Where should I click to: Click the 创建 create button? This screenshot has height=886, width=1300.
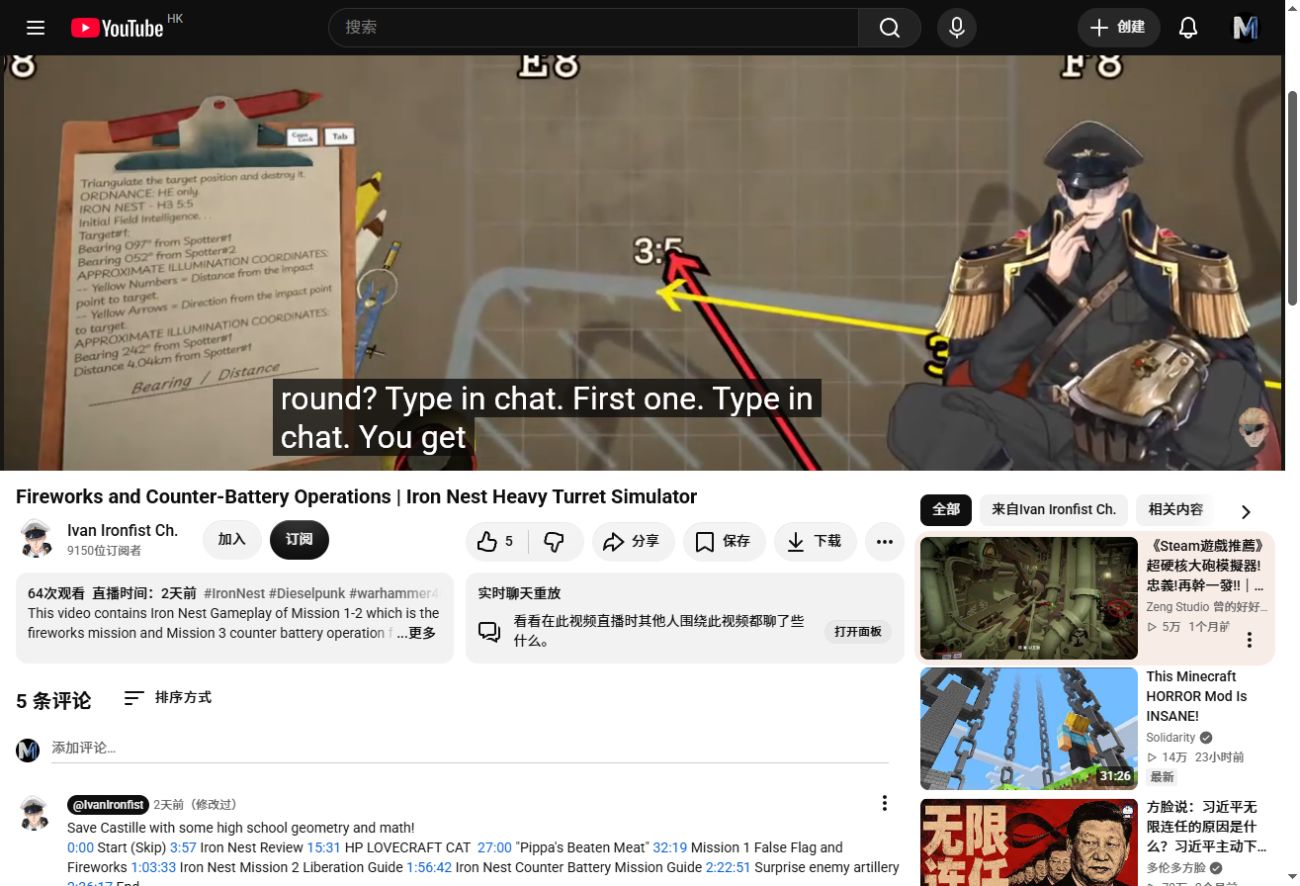[1119, 28]
